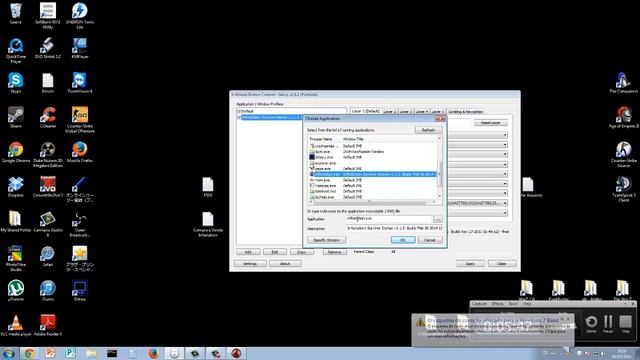Select the dwm.exe process row
Image resolution: width=640 pixels, height=360 pixels.
(372, 151)
